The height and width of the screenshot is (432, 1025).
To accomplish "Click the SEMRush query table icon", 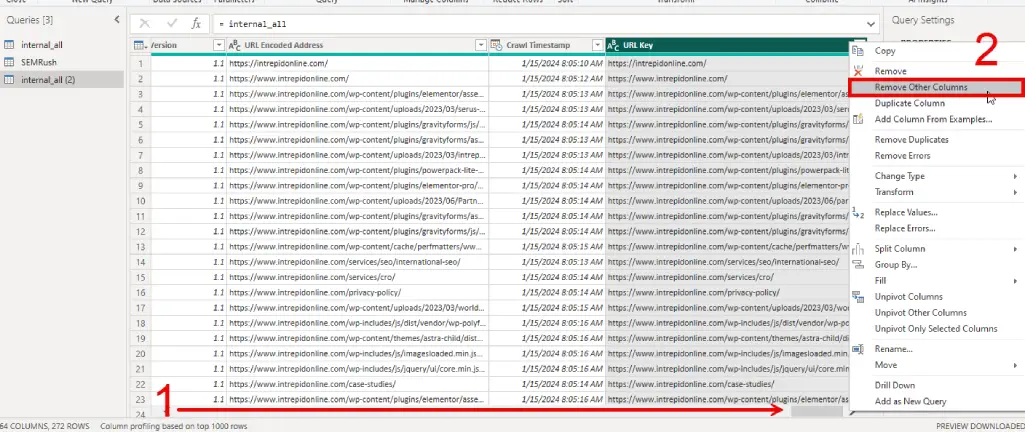I will click(x=9, y=62).
